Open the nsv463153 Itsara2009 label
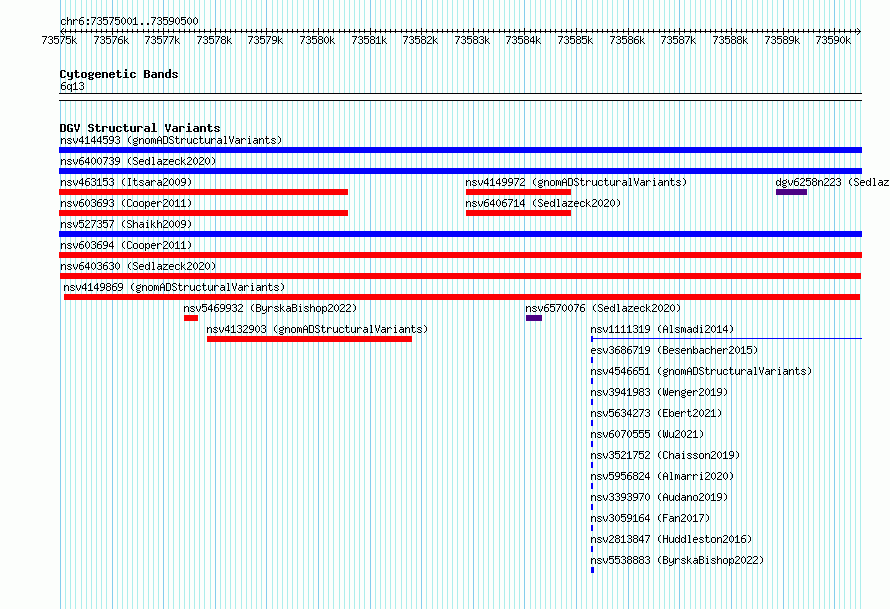Screen dimensions: 890x609 click(x=126, y=182)
